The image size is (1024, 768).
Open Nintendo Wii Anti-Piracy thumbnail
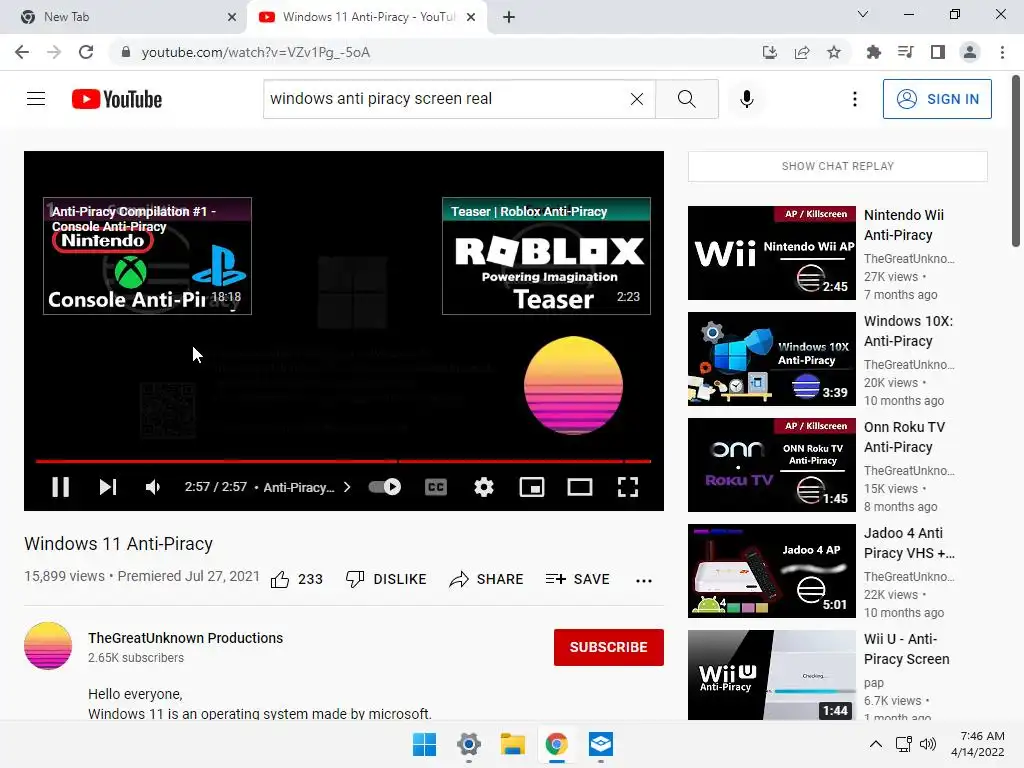pos(771,253)
